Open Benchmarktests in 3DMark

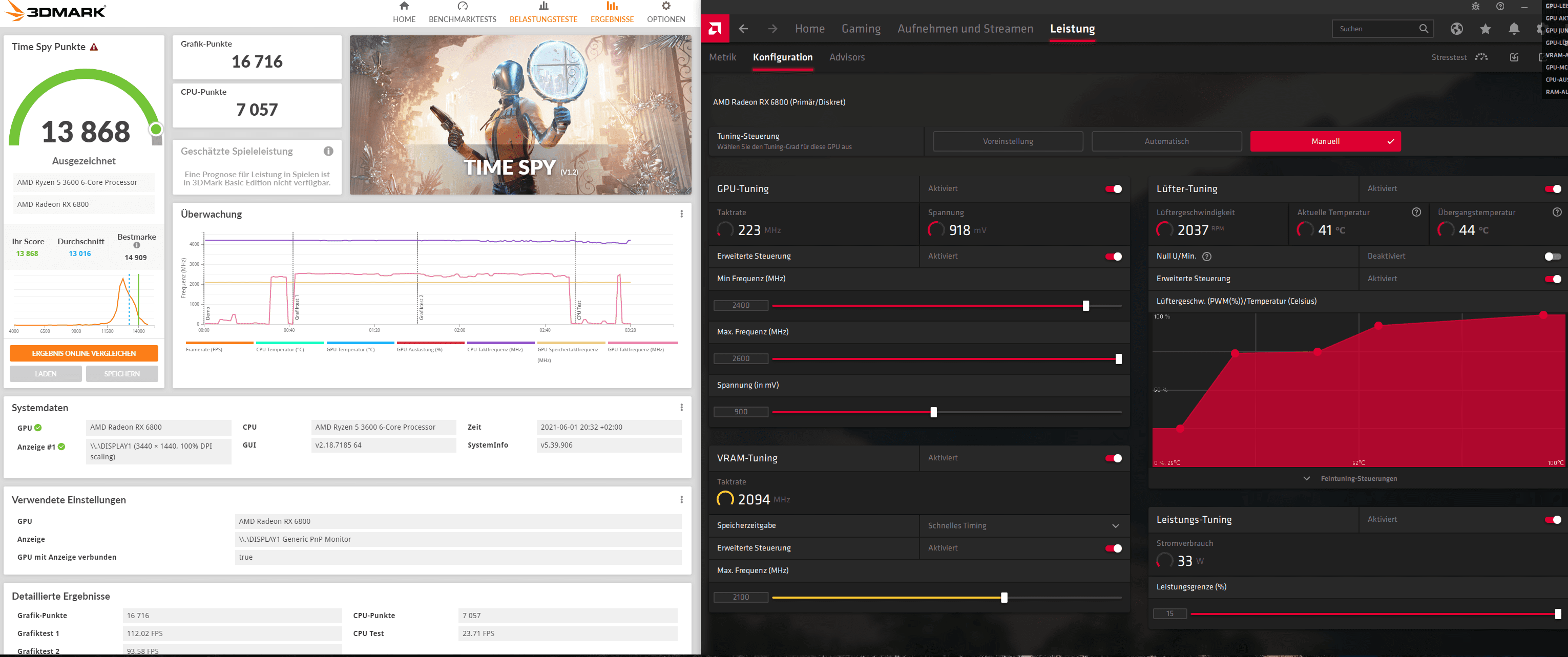[x=462, y=12]
